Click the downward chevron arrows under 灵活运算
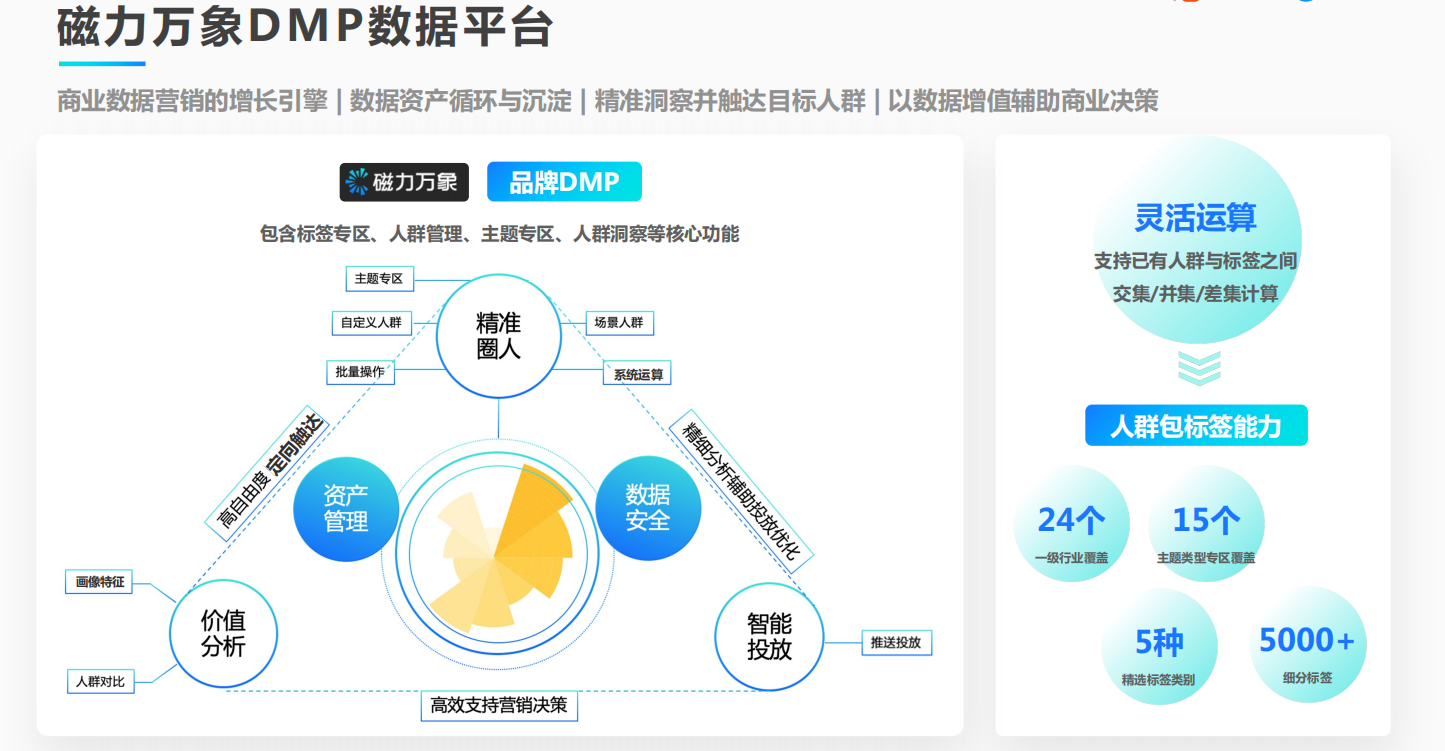Screen dimensions: 1445x751 point(1198,367)
